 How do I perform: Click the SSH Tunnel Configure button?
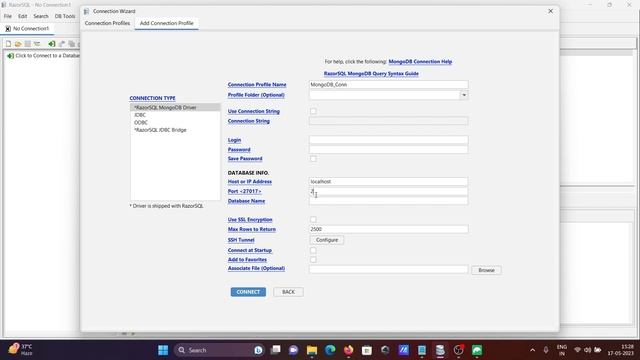click(x=327, y=240)
